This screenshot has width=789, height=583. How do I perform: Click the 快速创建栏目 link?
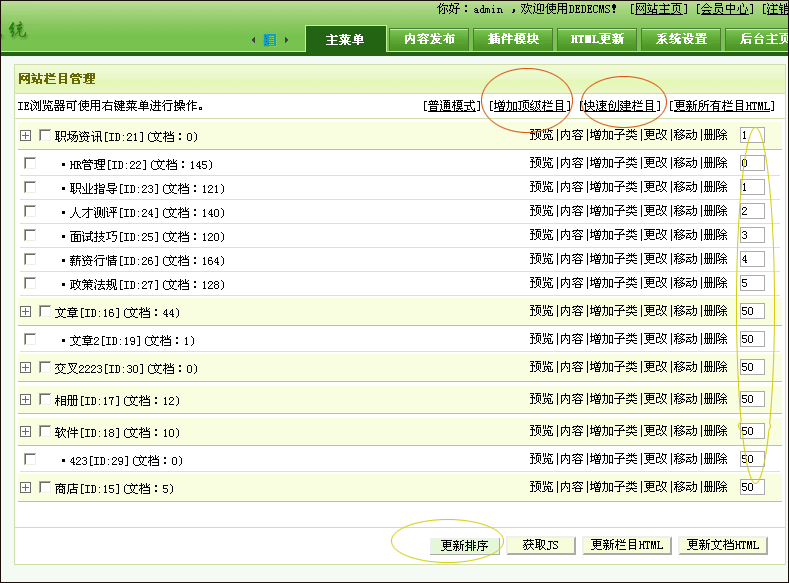(x=623, y=106)
